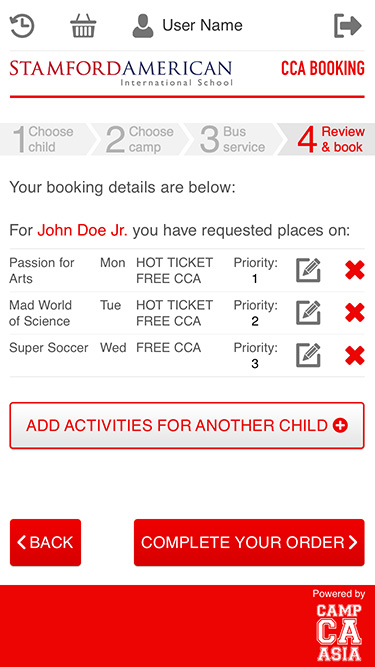Click the John Doe Jr. name link
Screen dimensions: 375x667
click(82, 231)
